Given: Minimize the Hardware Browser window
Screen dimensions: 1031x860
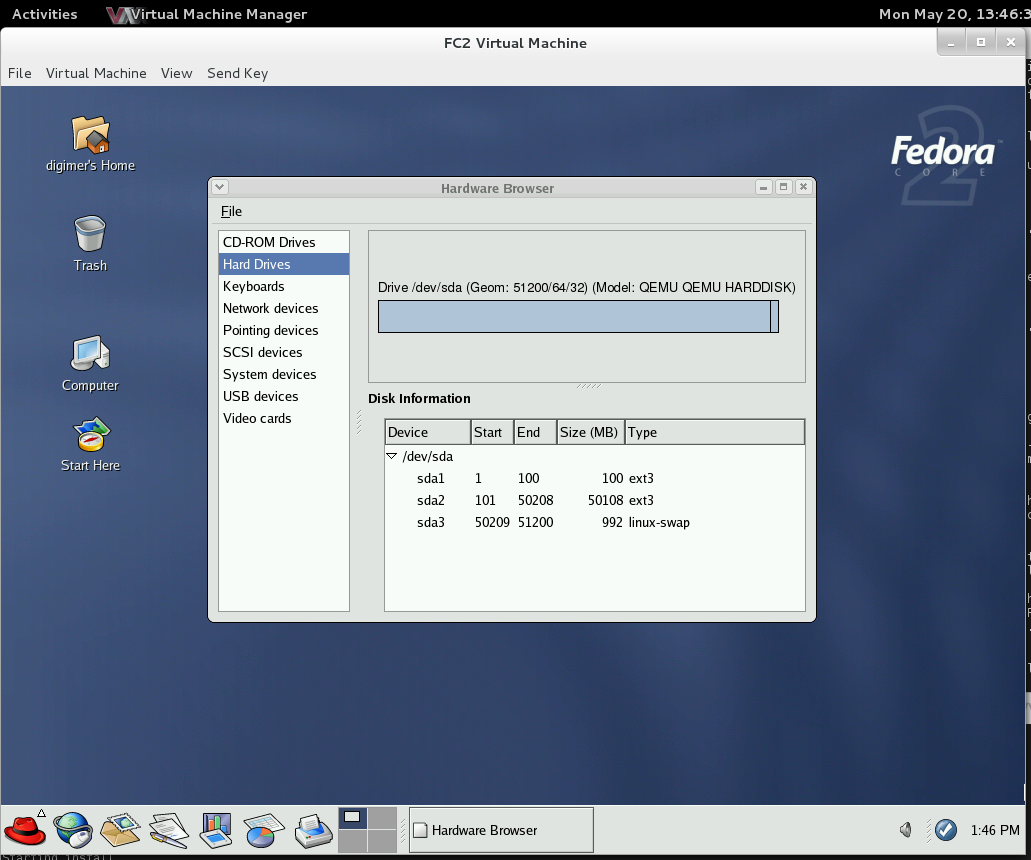Looking at the screenshot, I should 763,187.
